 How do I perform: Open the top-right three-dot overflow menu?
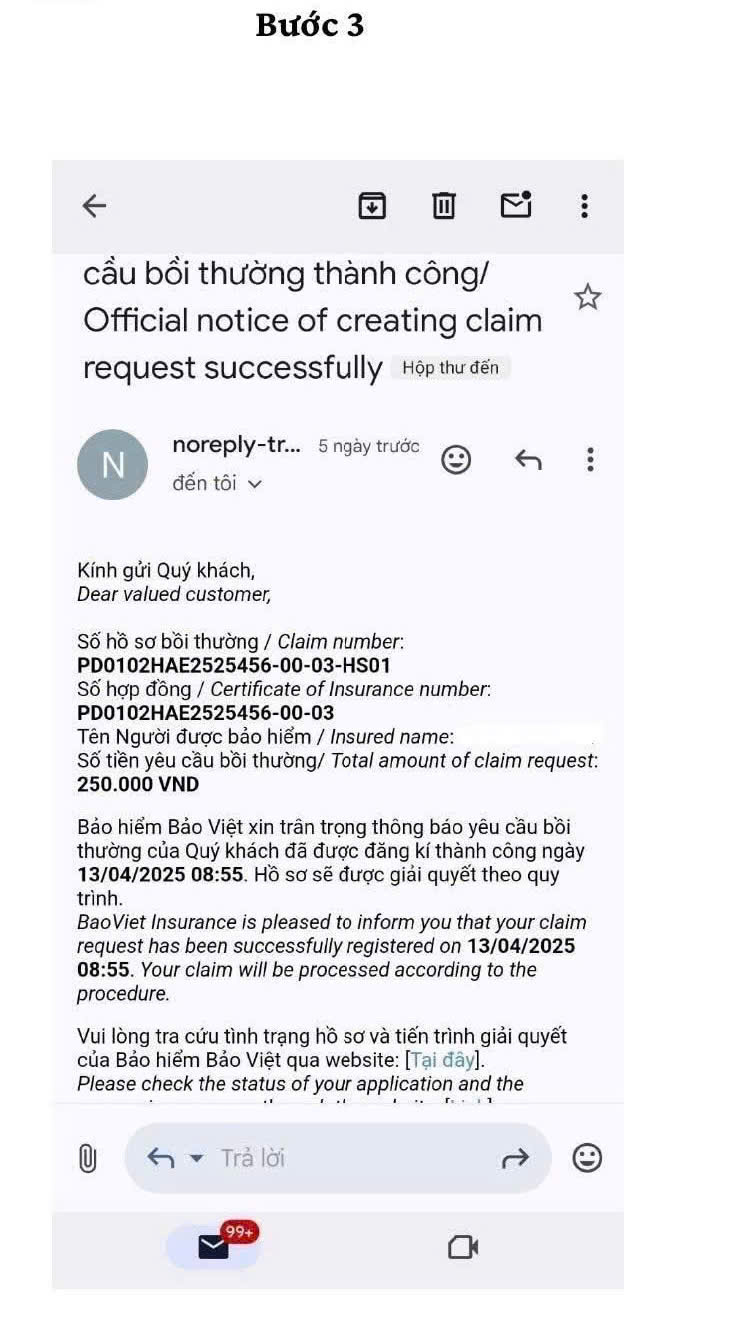(x=585, y=206)
